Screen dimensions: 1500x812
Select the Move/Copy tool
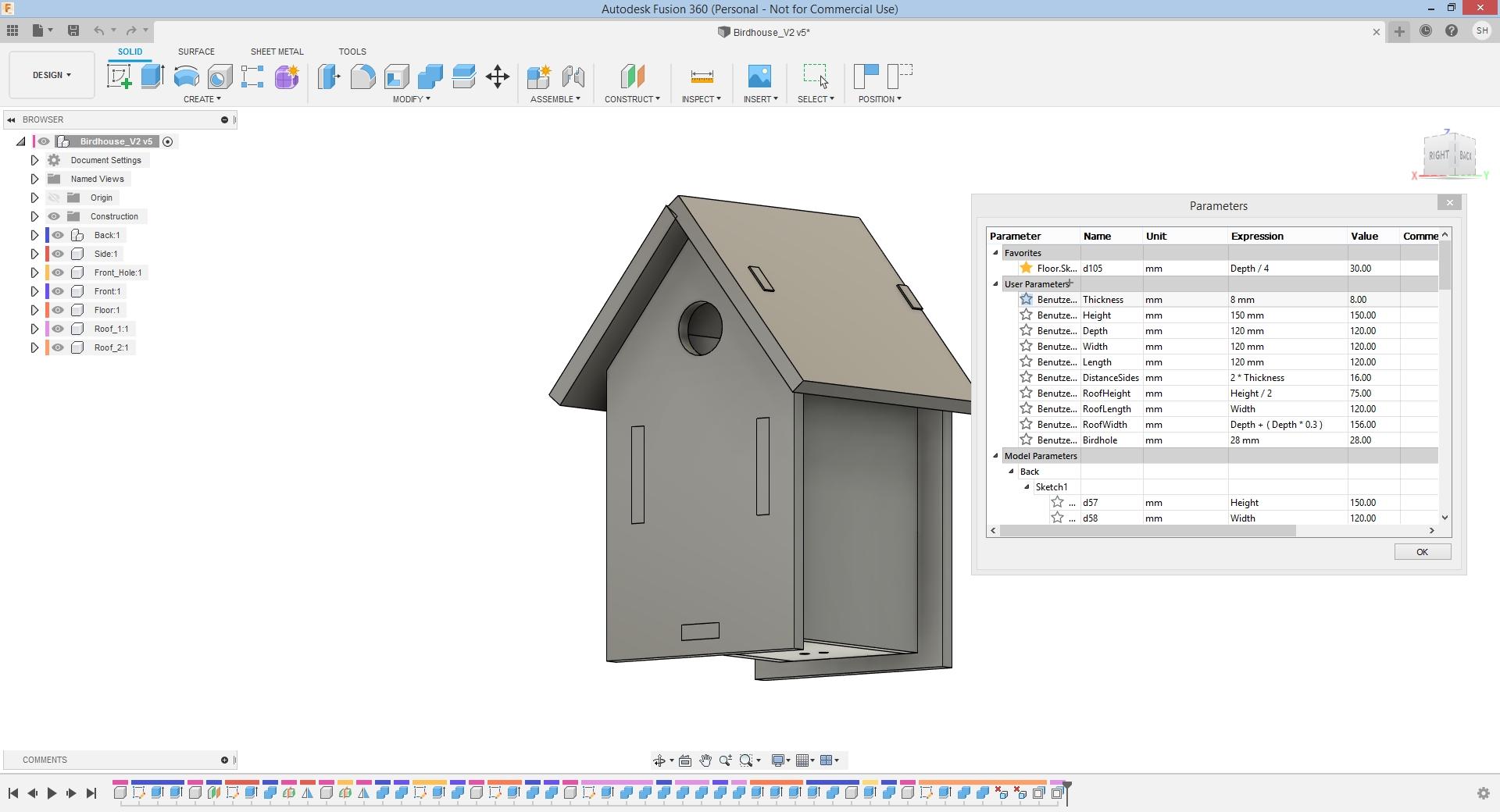[x=498, y=77]
